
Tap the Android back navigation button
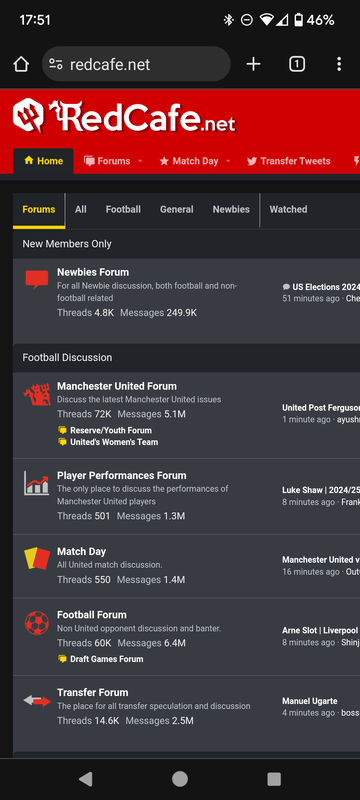pyautogui.click(x=86, y=779)
